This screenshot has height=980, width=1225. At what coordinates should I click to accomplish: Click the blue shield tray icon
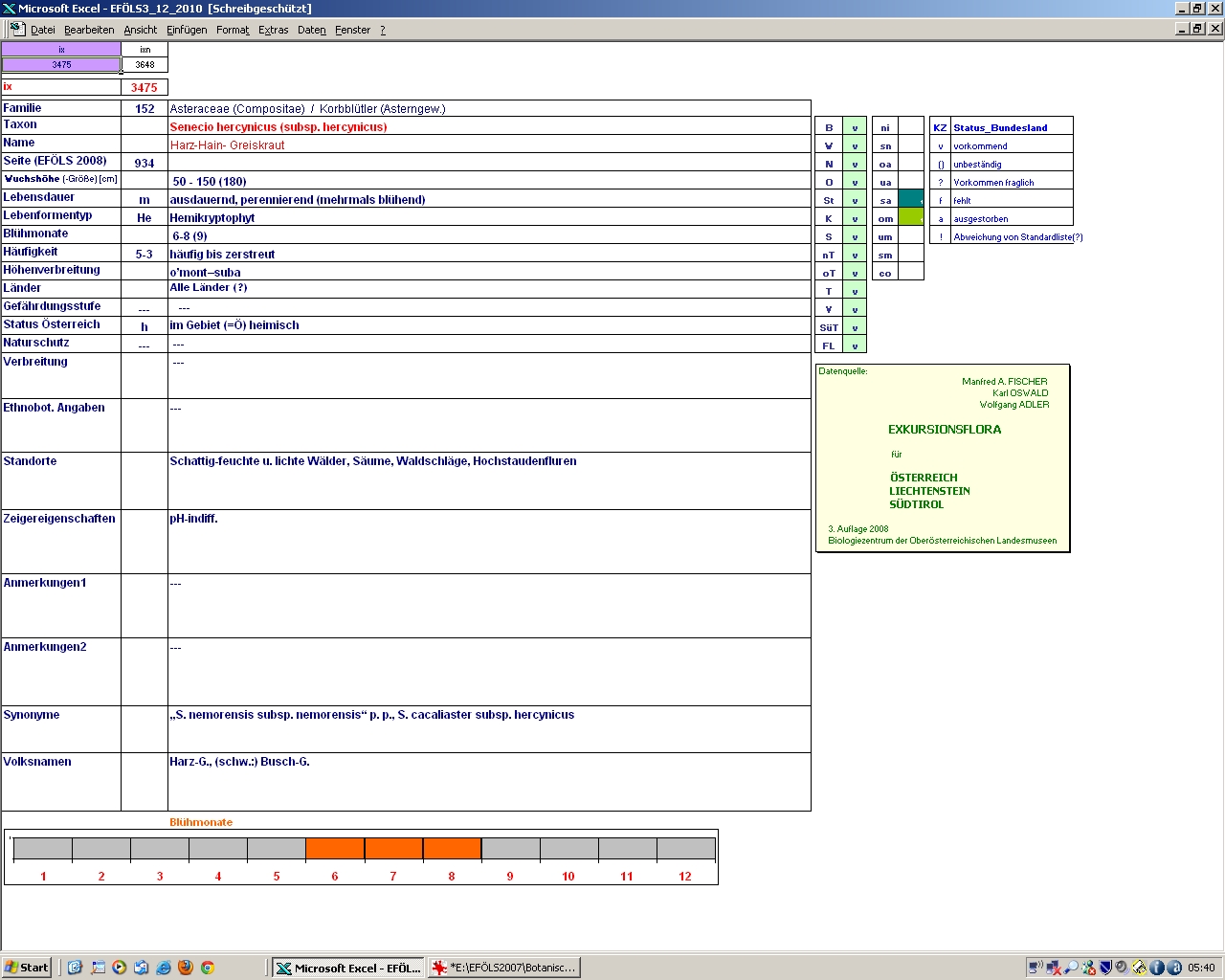[x=1105, y=968]
